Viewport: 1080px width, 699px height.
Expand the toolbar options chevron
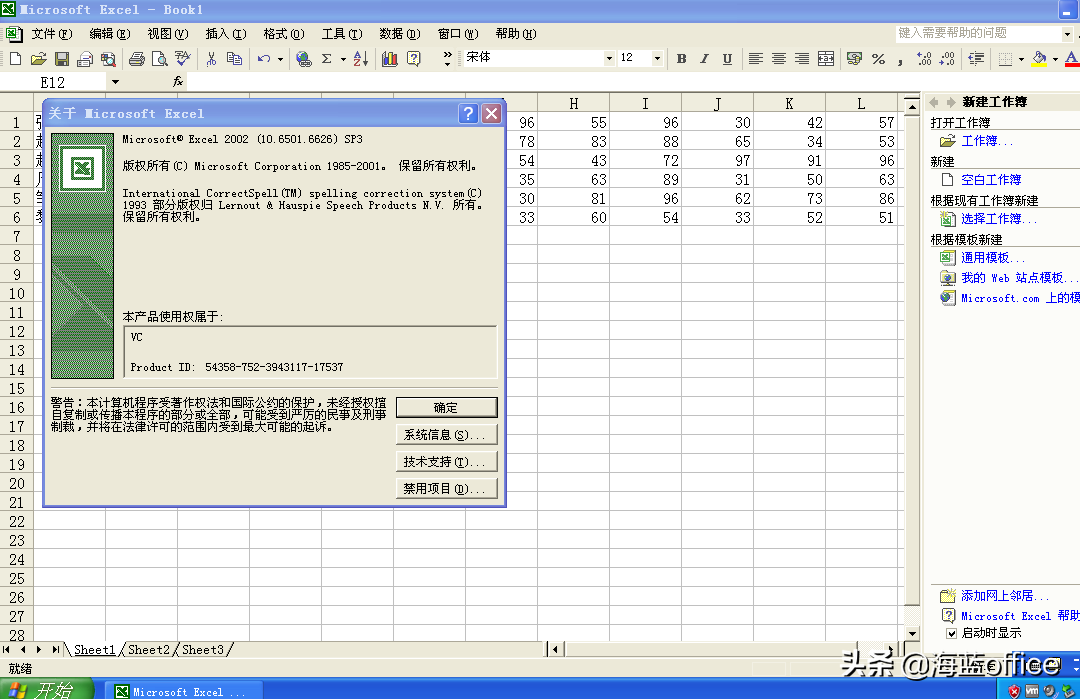click(x=448, y=59)
